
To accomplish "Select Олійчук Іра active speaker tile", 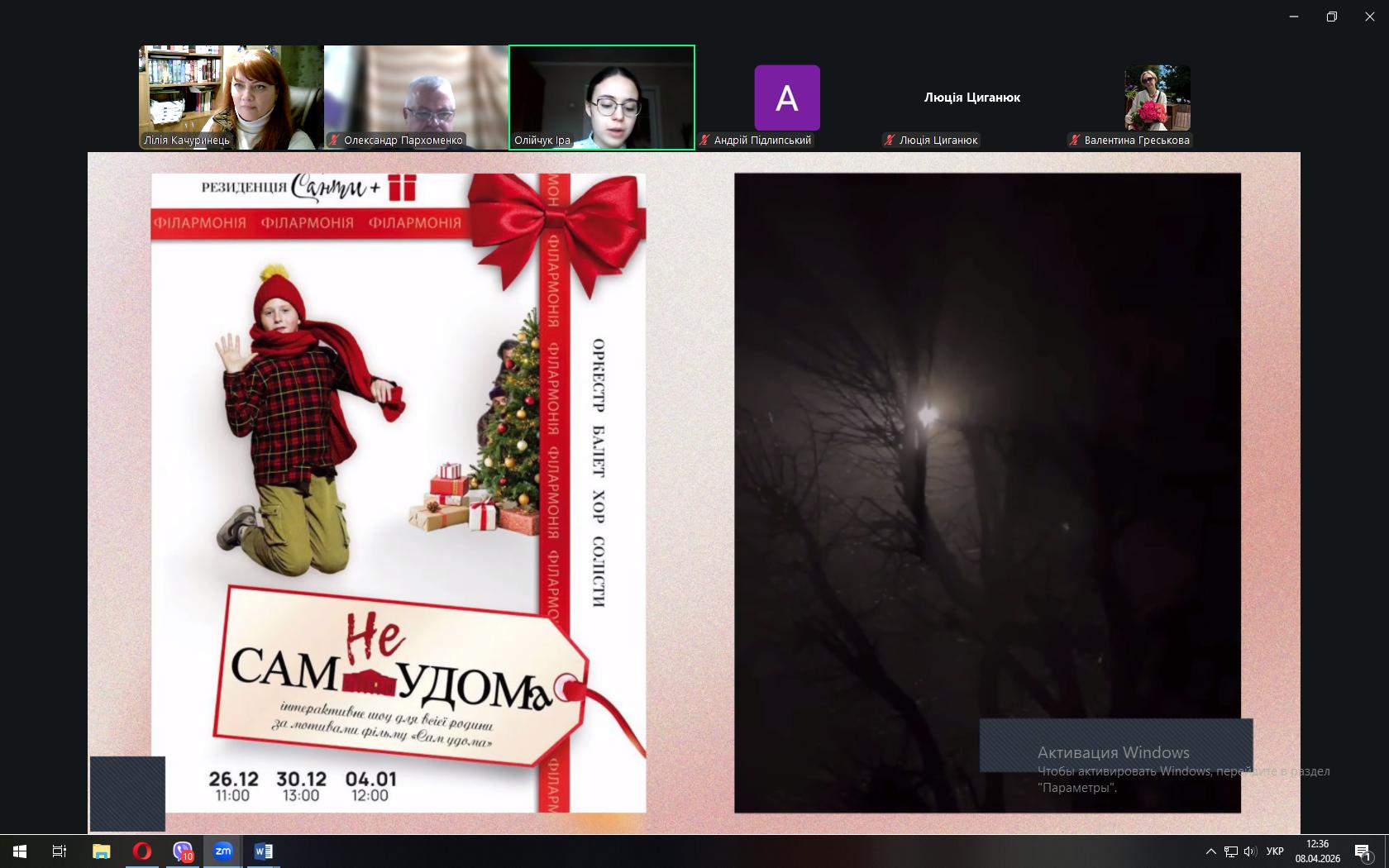I will pyautogui.click(x=601, y=97).
